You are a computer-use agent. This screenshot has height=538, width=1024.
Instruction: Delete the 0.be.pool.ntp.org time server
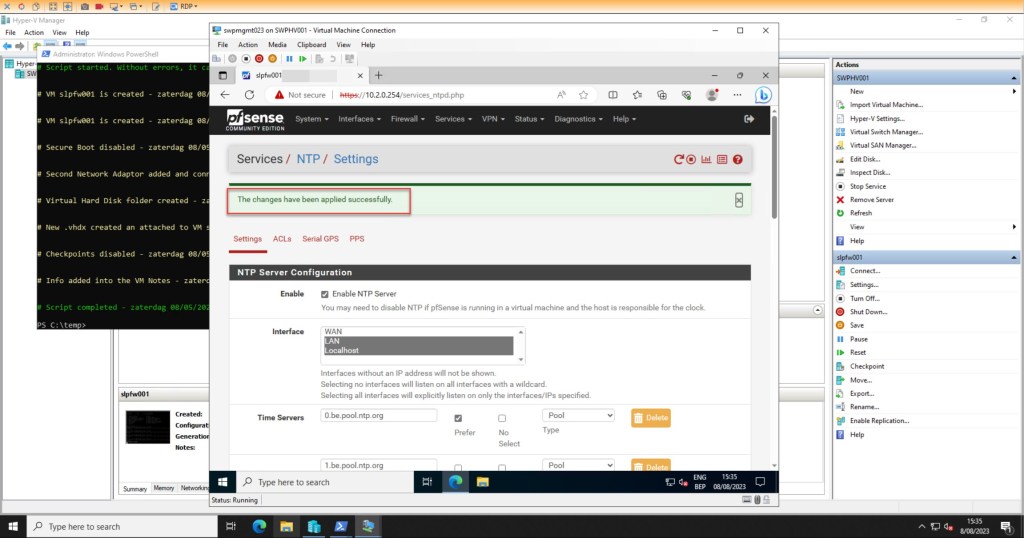[650, 418]
